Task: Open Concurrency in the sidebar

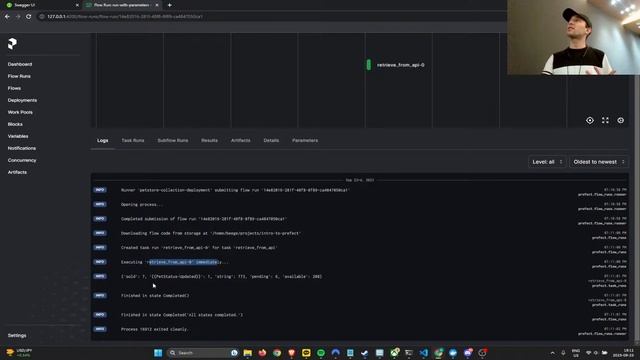Action: pos(22,160)
